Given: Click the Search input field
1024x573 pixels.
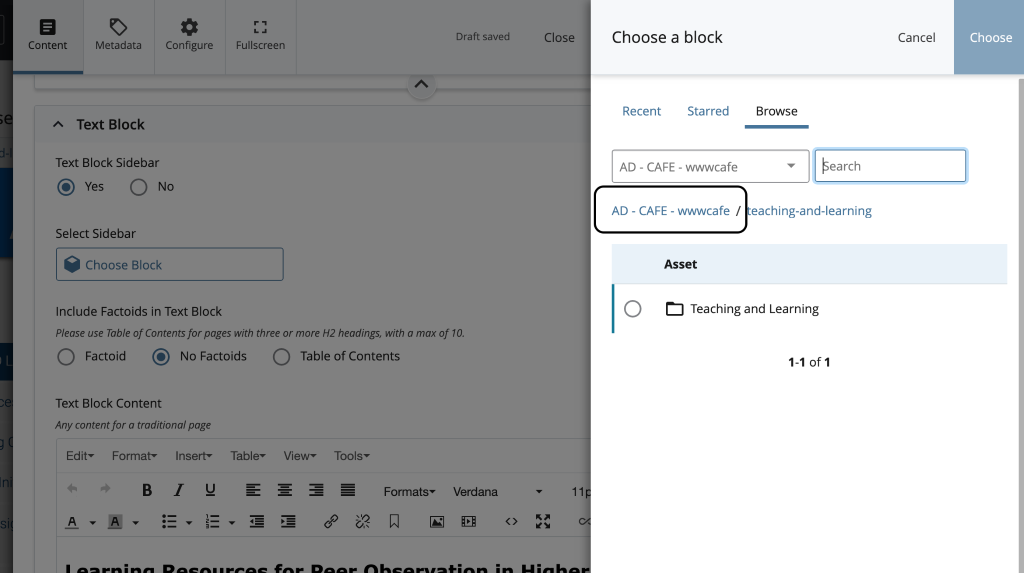Looking at the screenshot, I should (890, 166).
